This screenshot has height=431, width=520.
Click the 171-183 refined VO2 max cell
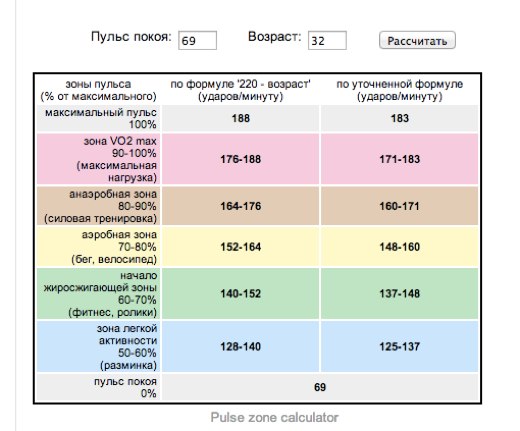(399, 159)
